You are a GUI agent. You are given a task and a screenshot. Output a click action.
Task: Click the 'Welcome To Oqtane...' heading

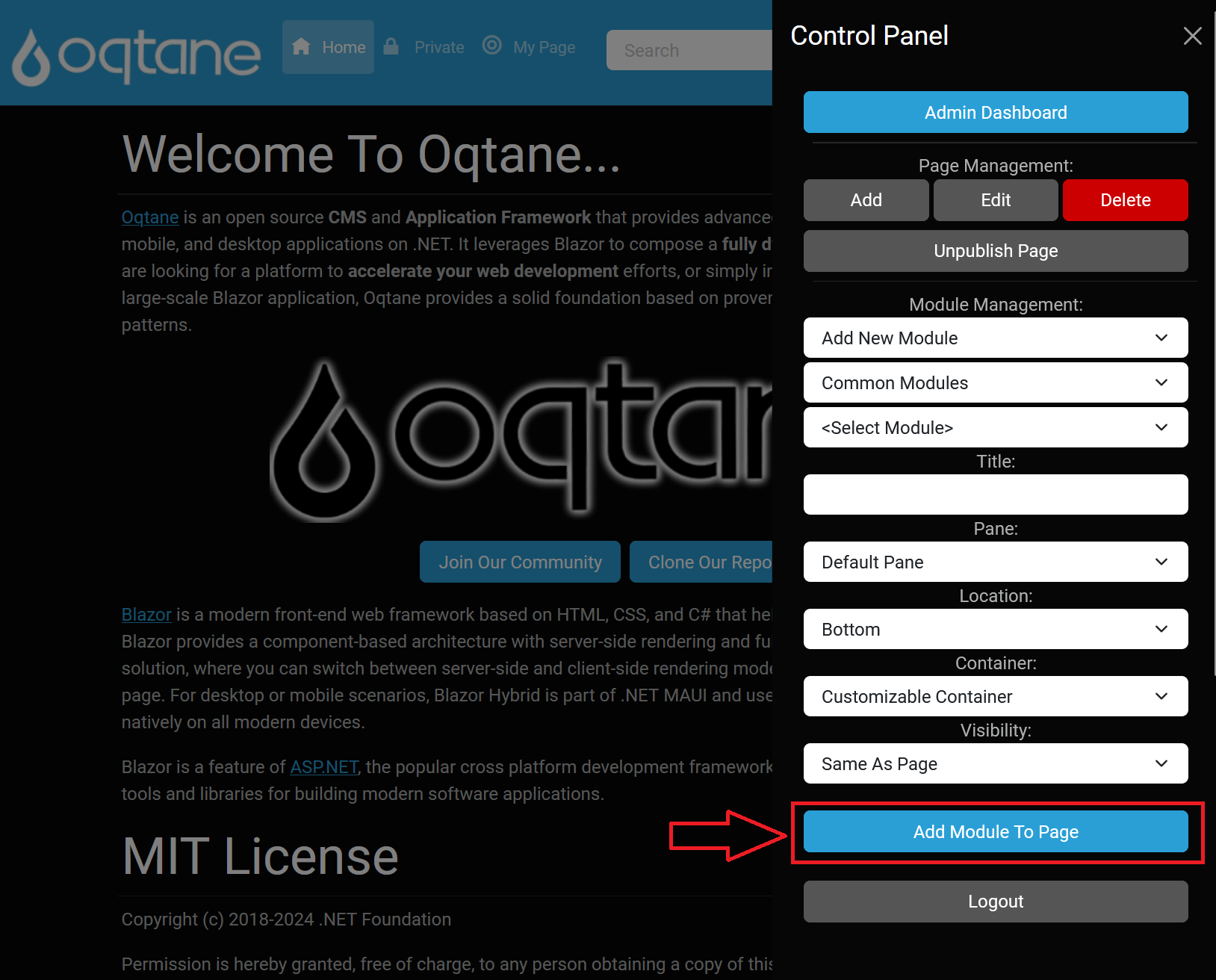pos(371,155)
